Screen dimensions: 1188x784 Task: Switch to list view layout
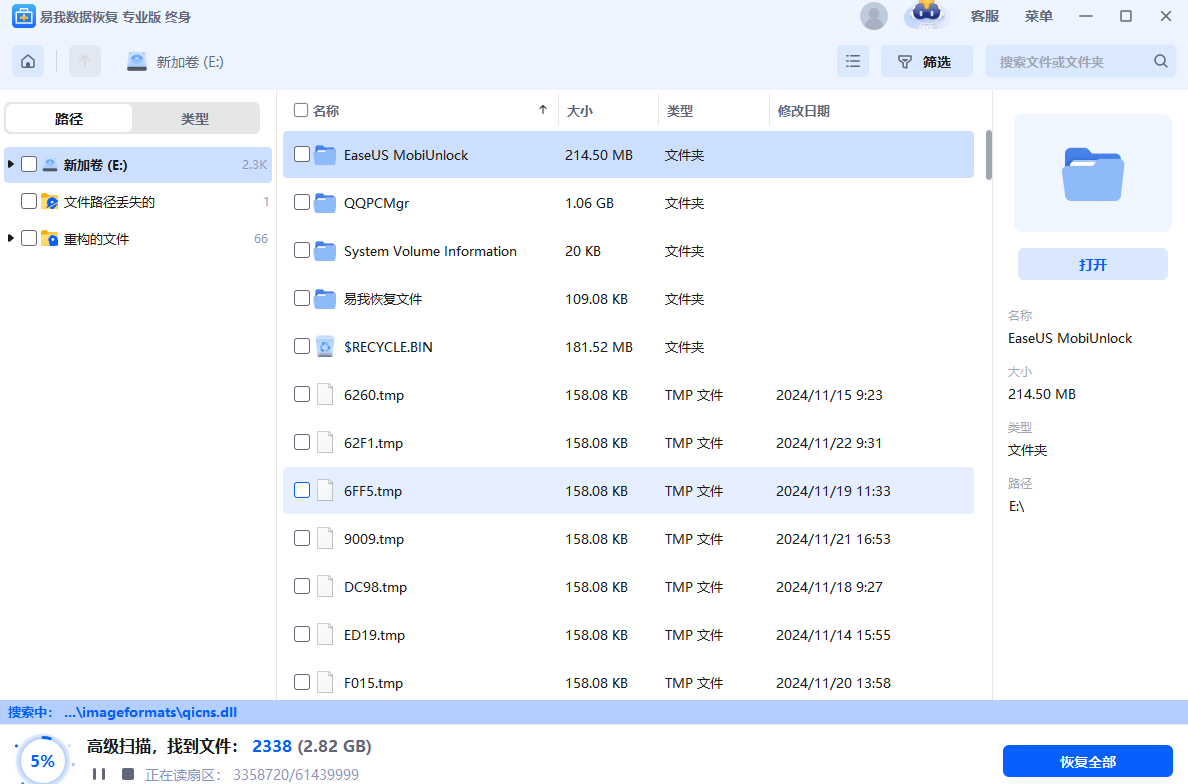852,61
